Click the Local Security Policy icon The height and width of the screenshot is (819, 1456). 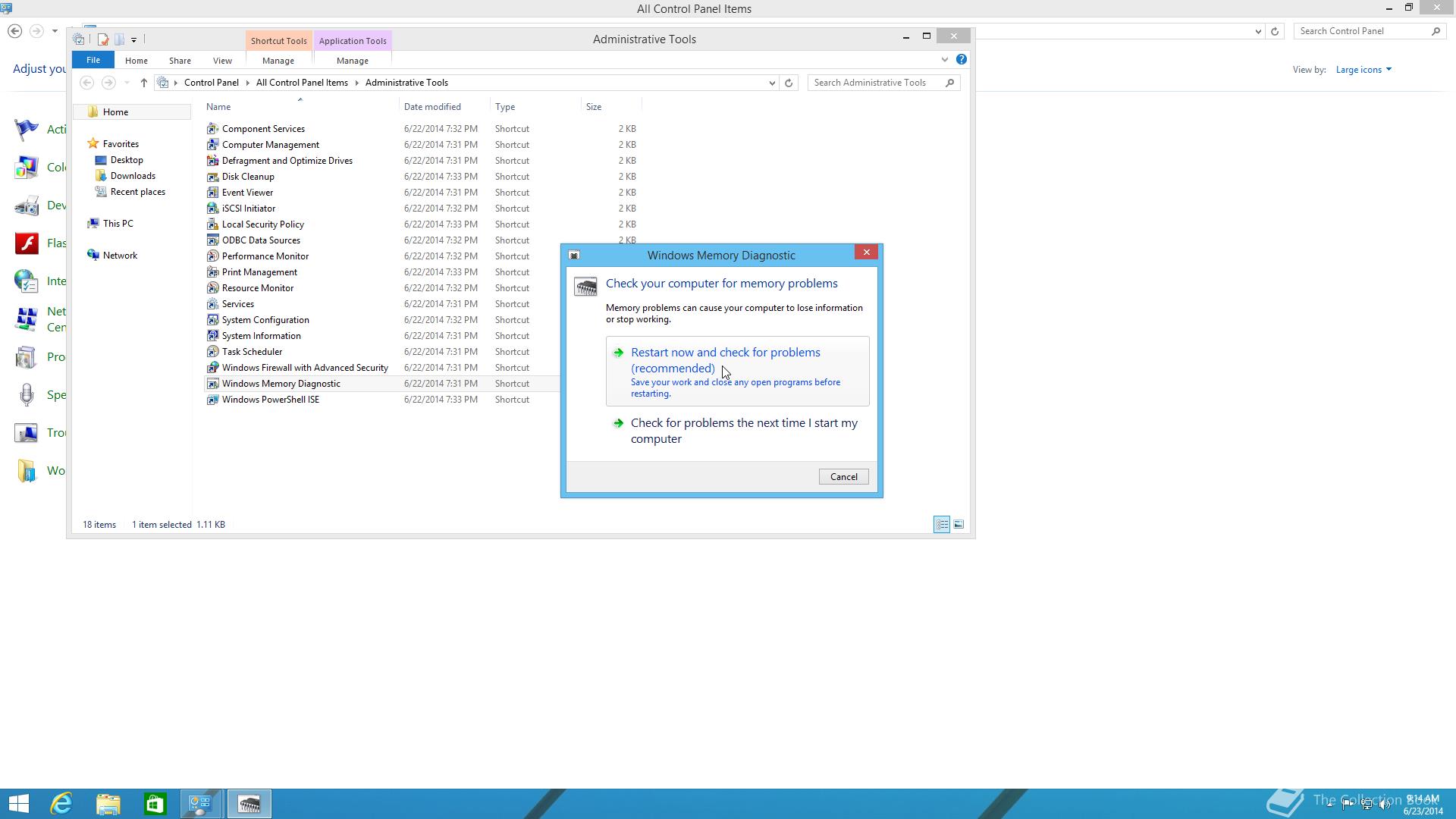(x=212, y=224)
